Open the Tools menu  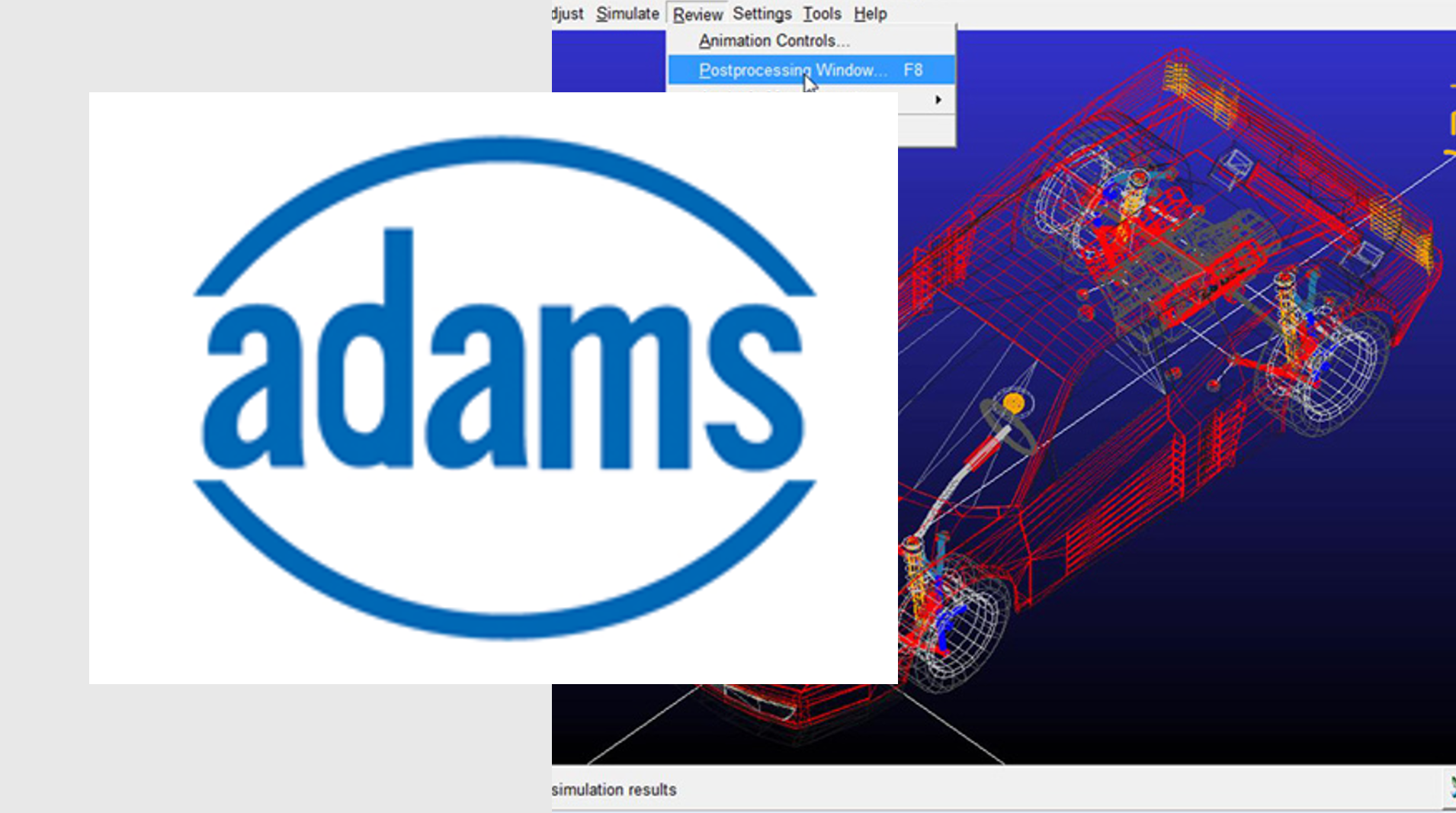point(821,14)
